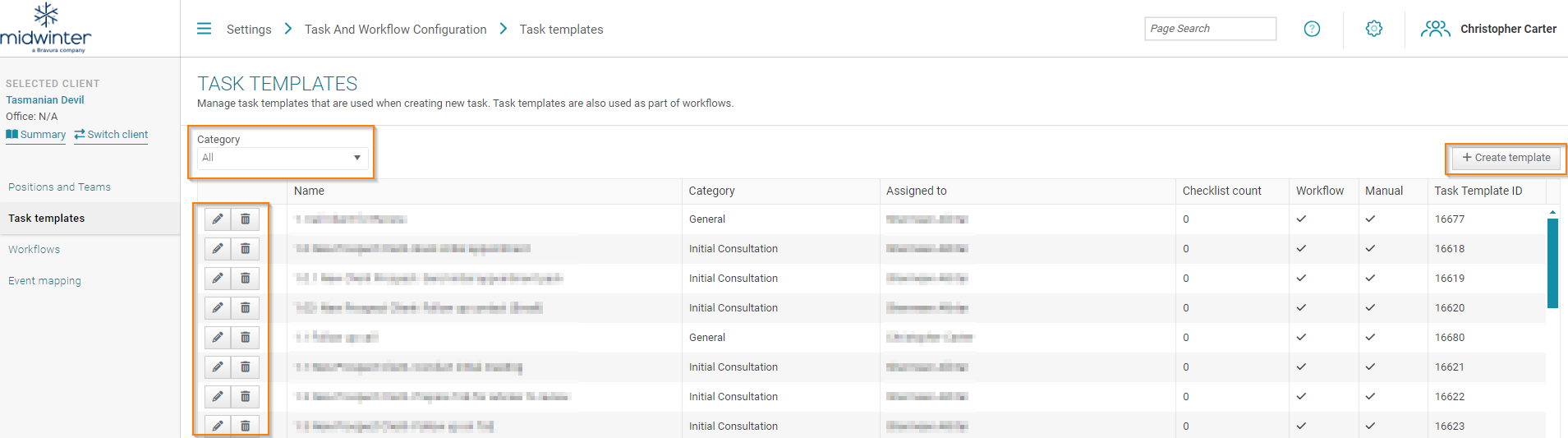This screenshot has height=438, width=1568.
Task: Click into the Page Search field
Action: pos(1210,29)
